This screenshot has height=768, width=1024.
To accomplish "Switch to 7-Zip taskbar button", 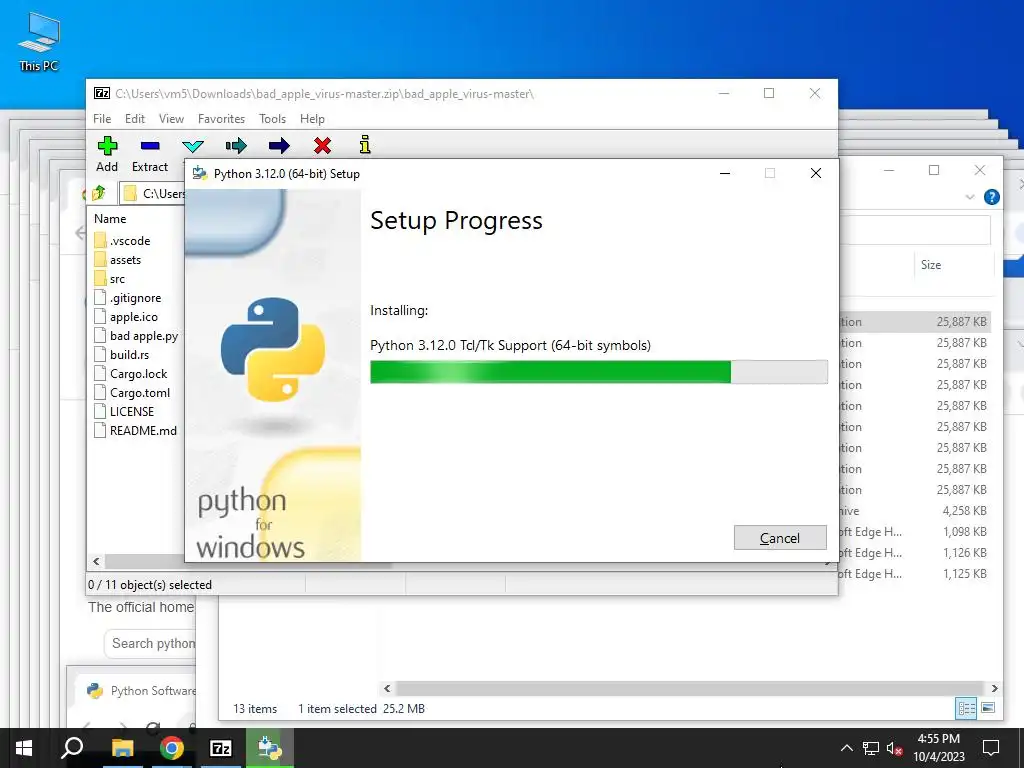I will coord(220,748).
